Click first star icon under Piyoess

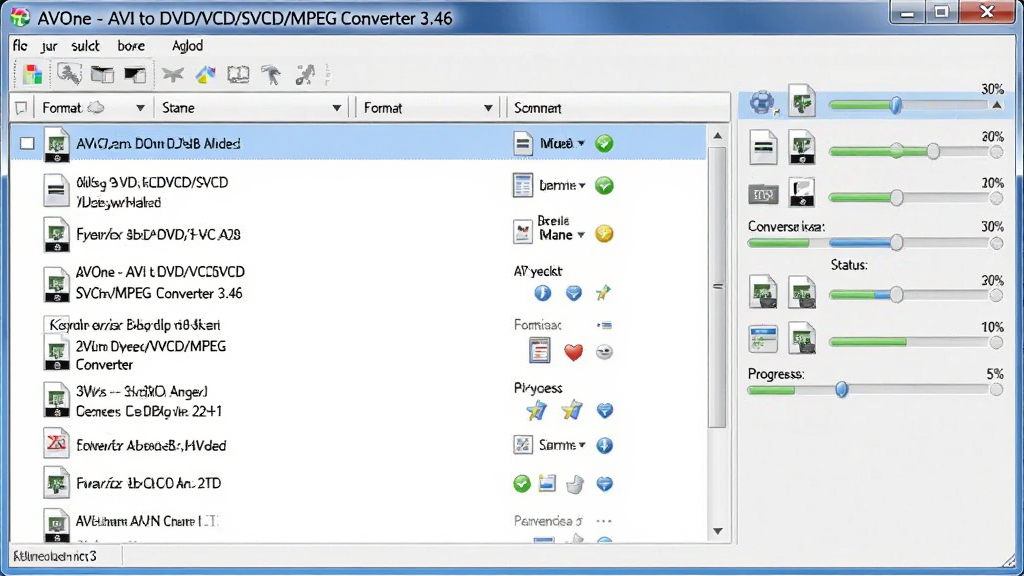click(x=537, y=410)
